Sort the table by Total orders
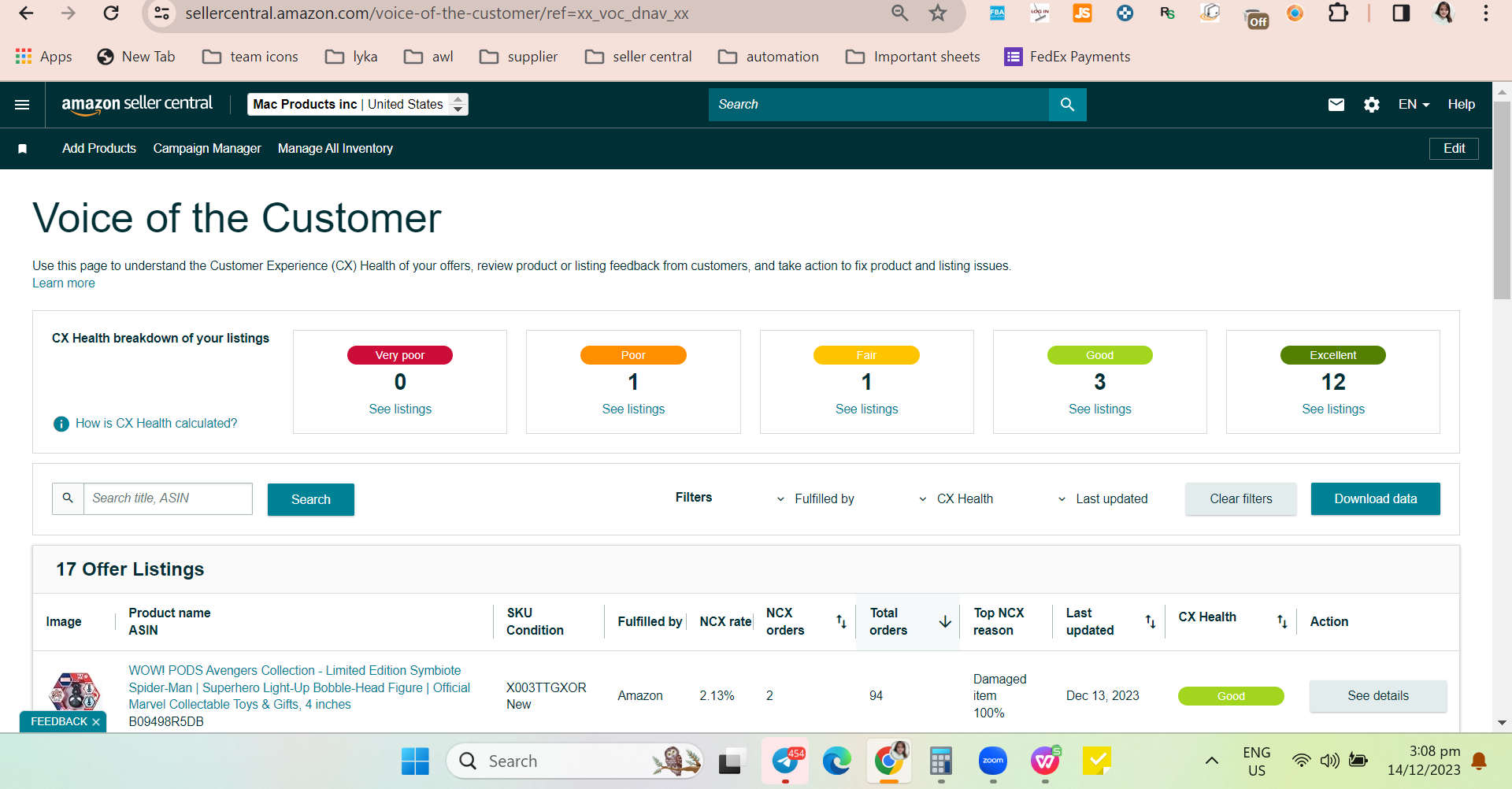Image resolution: width=1512 pixels, height=789 pixels. coord(945,621)
